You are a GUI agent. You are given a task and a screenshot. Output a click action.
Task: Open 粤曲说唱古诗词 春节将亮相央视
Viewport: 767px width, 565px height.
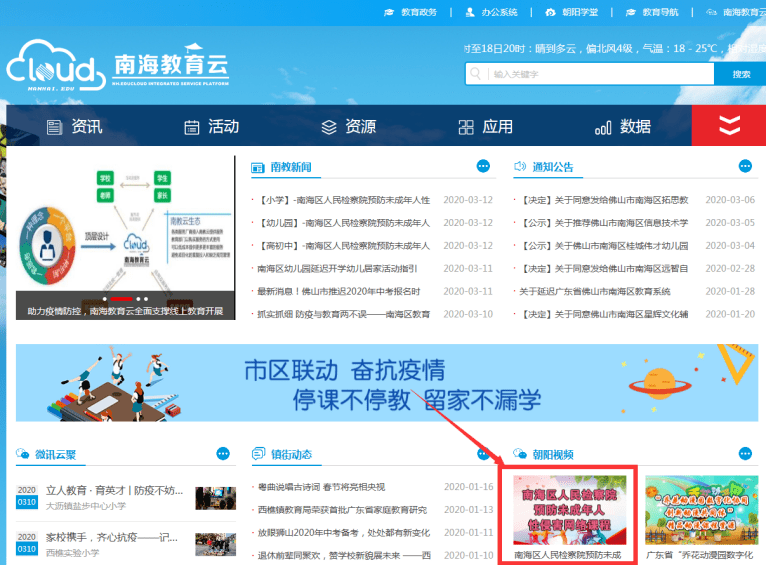pyautogui.click(x=321, y=487)
